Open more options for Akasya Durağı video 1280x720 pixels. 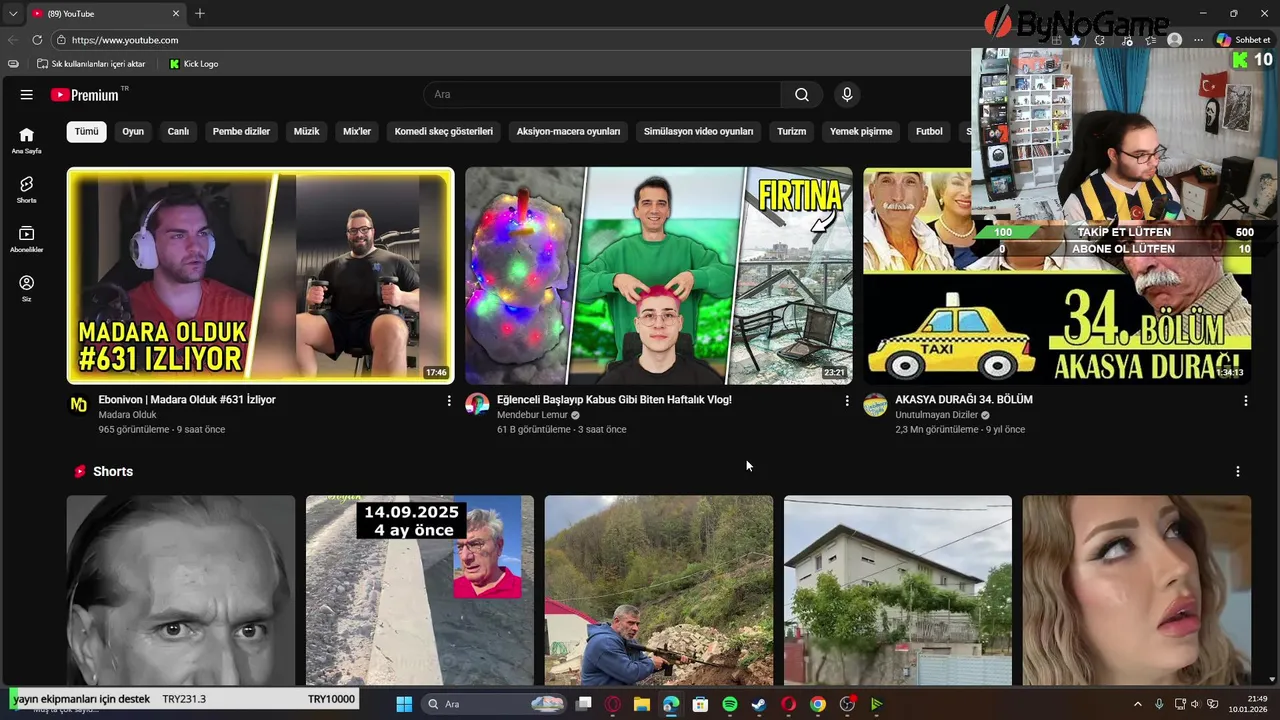[1245, 401]
